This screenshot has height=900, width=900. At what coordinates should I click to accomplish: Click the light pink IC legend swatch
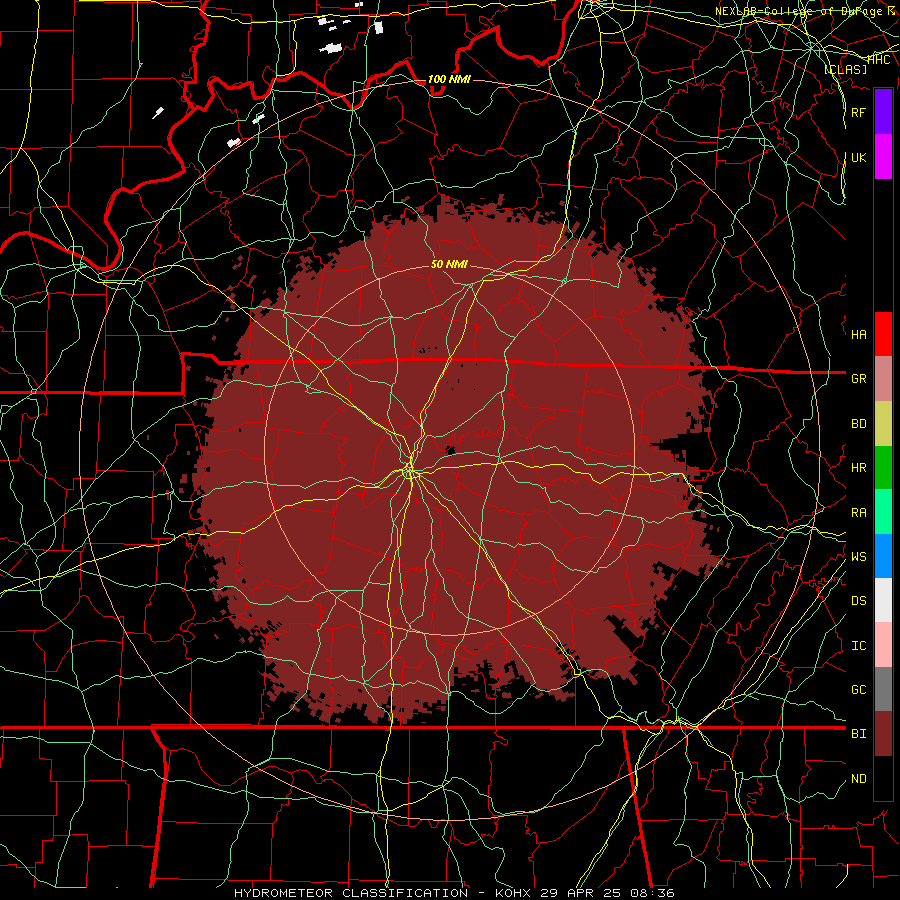[x=883, y=645]
